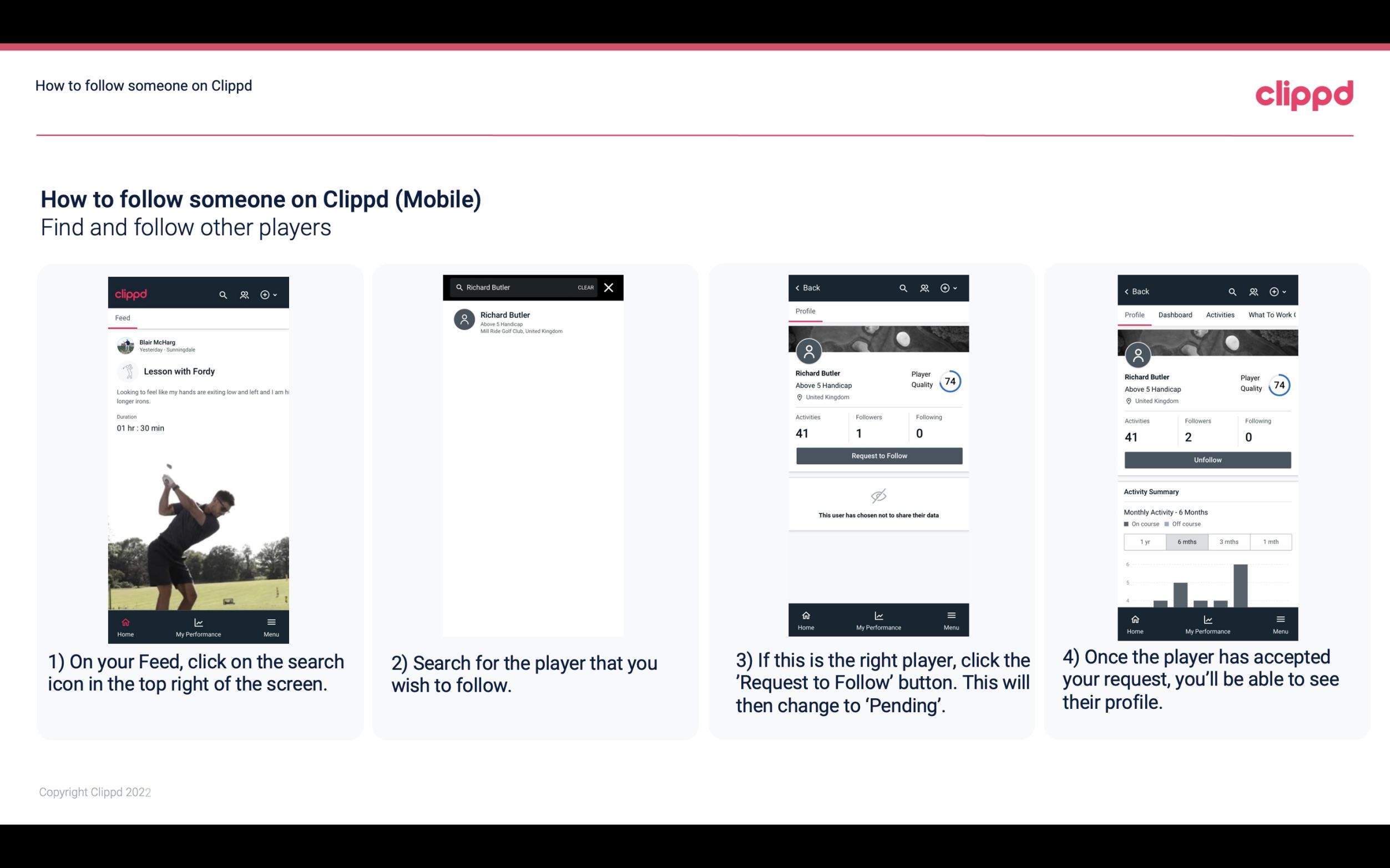Click the search icon on Feed screen
Viewport: 1390px width, 868px height.
click(x=222, y=294)
